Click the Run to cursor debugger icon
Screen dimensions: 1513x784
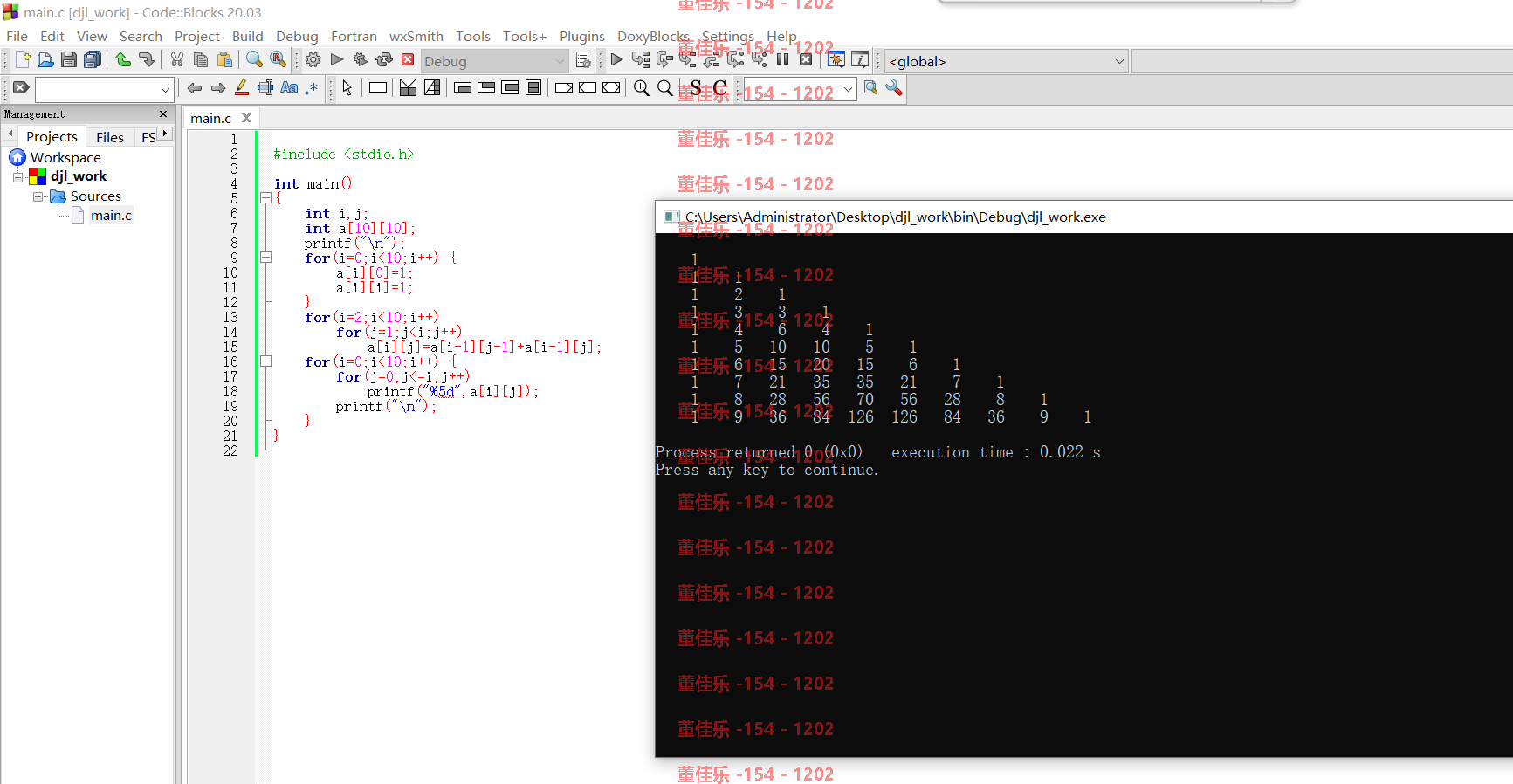point(641,59)
